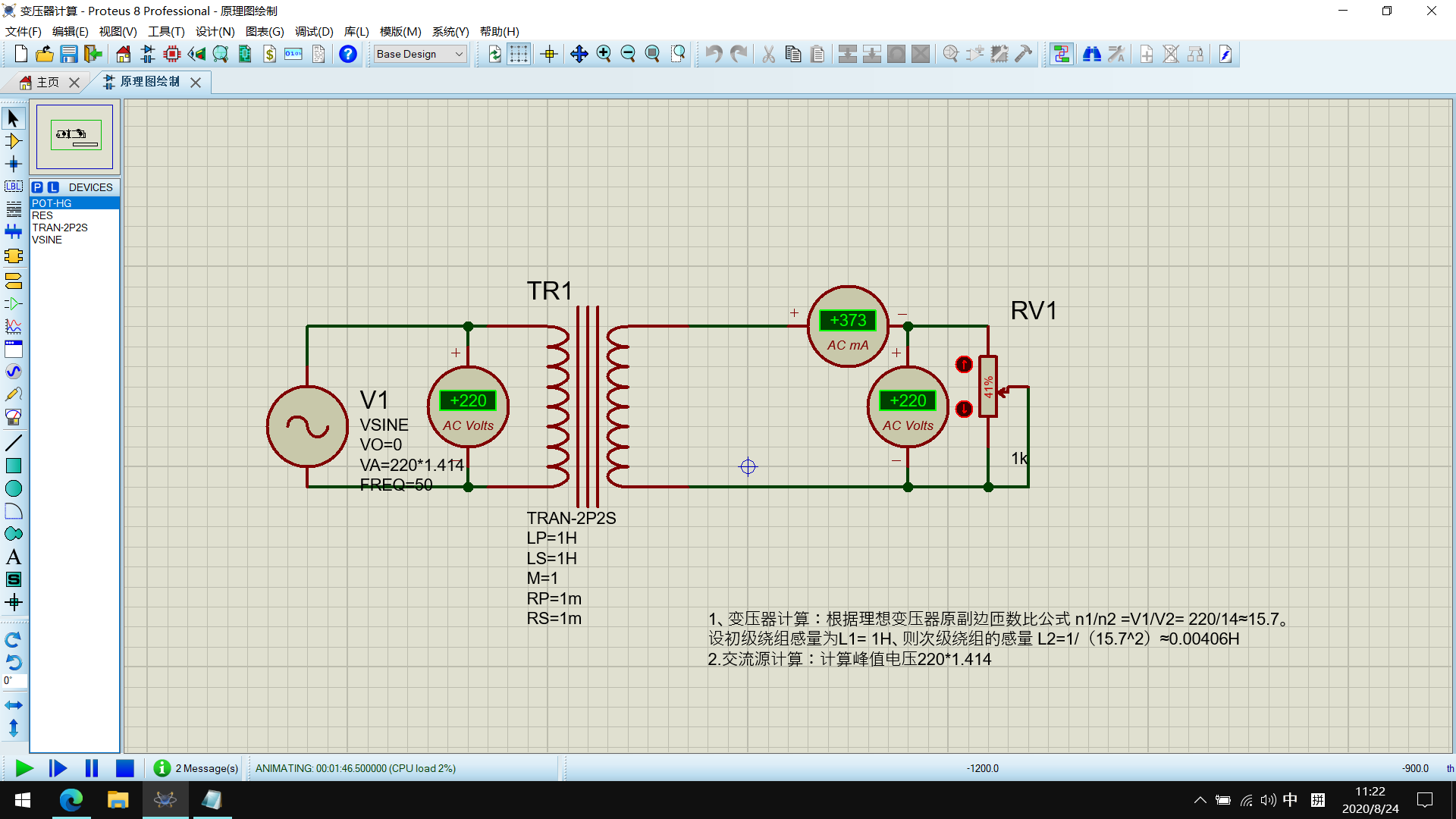Open the 调试(D) menu
The width and height of the screenshot is (1456, 819).
click(314, 31)
